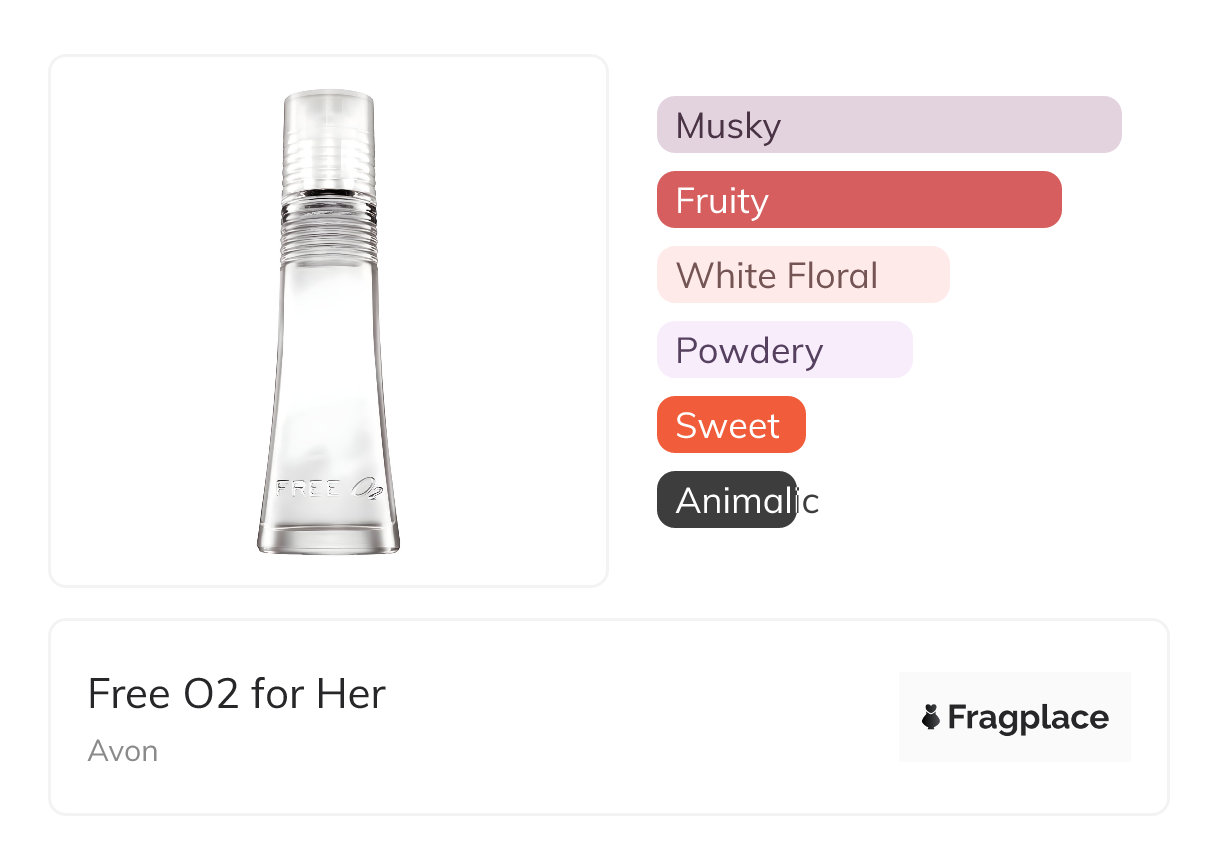Click the FREE O2 engraving on bottle
The image size is (1218, 864).
pyautogui.click(x=330, y=489)
